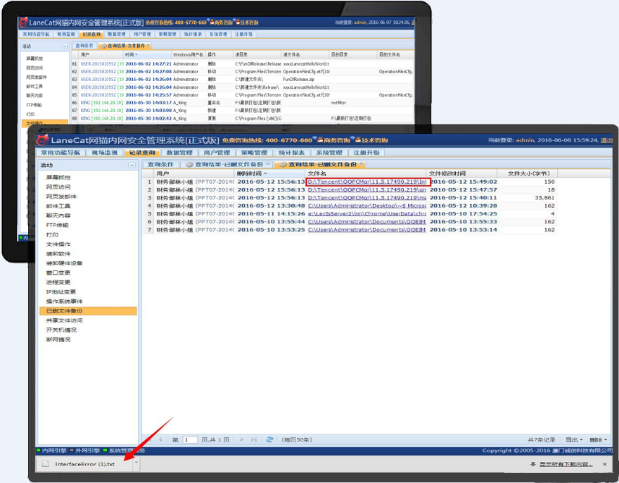
Task: Click 内网引擎 status indicator
Action: [52, 450]
